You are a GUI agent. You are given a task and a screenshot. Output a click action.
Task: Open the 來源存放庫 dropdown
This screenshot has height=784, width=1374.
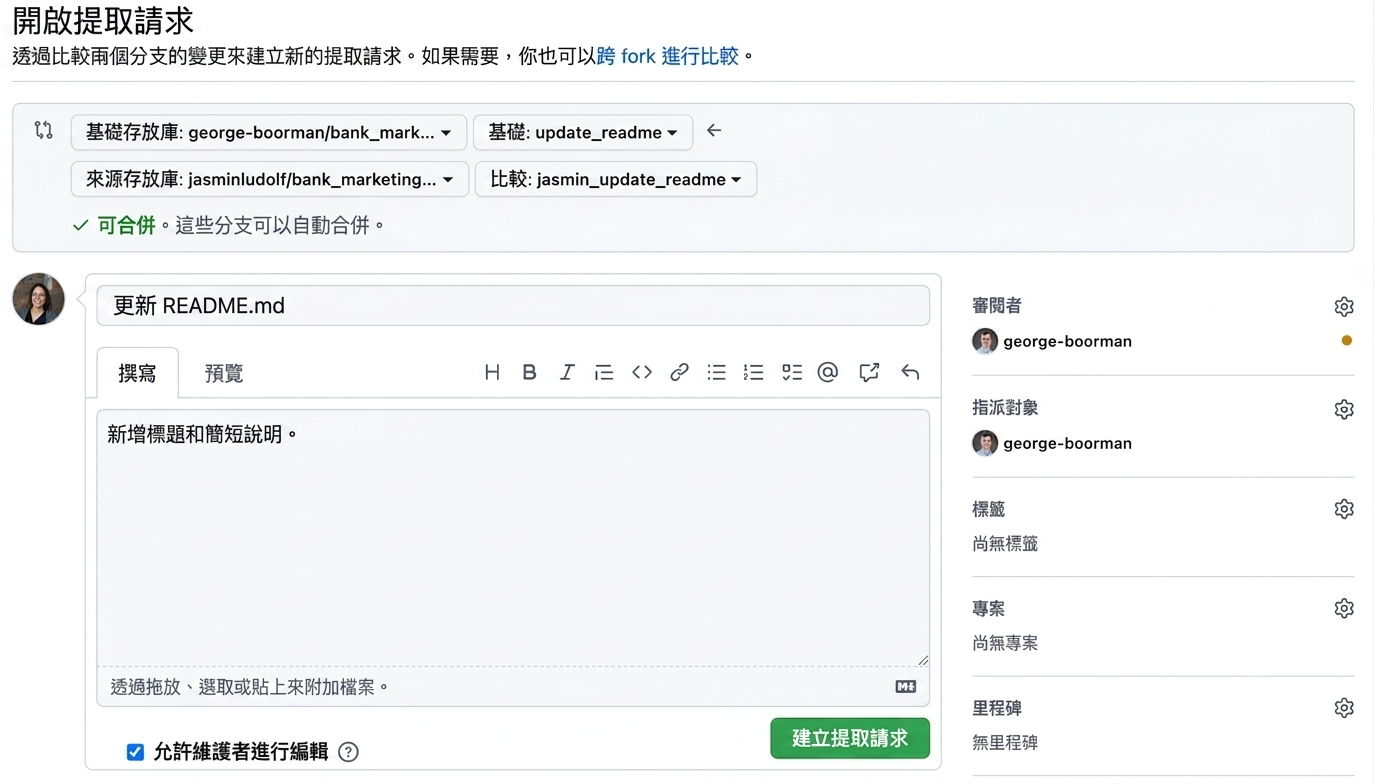click(270, 179)
